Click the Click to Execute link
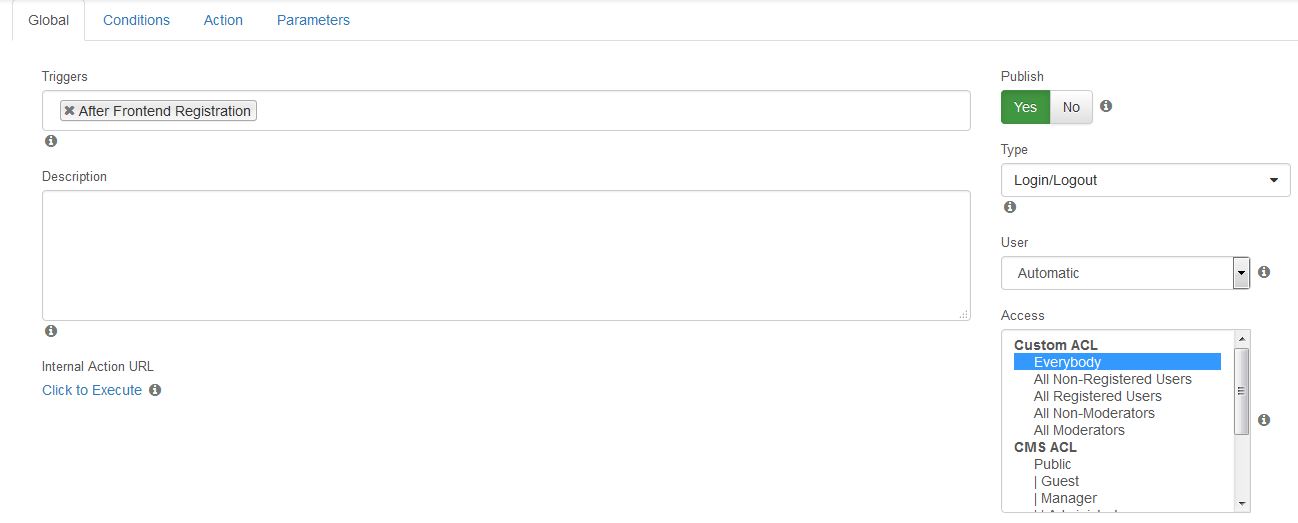Viewport: 1298px width, 523px height. (x=92, y=390)
